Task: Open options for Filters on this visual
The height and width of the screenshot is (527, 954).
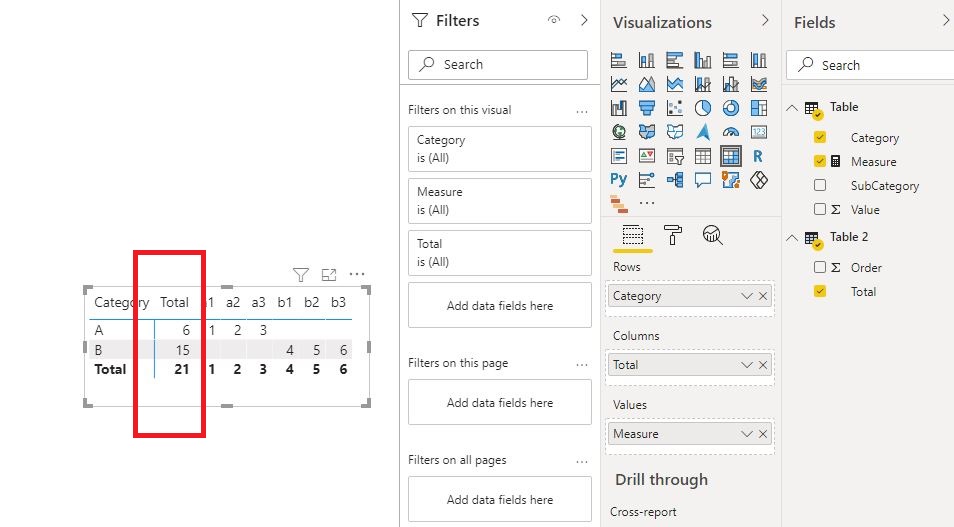Action: (582, 111)
